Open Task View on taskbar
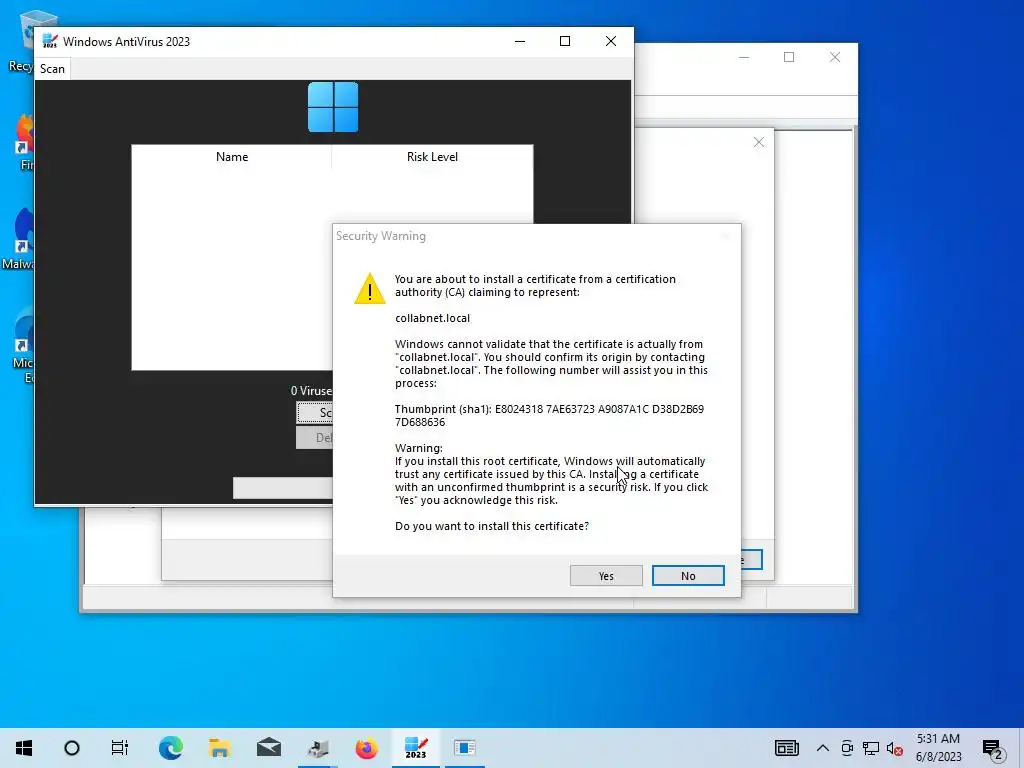 (120, 748)
